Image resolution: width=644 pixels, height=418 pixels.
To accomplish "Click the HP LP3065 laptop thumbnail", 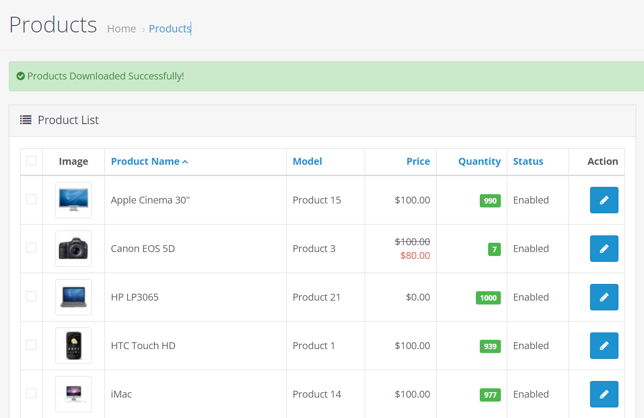I will (x=74, y=297).
